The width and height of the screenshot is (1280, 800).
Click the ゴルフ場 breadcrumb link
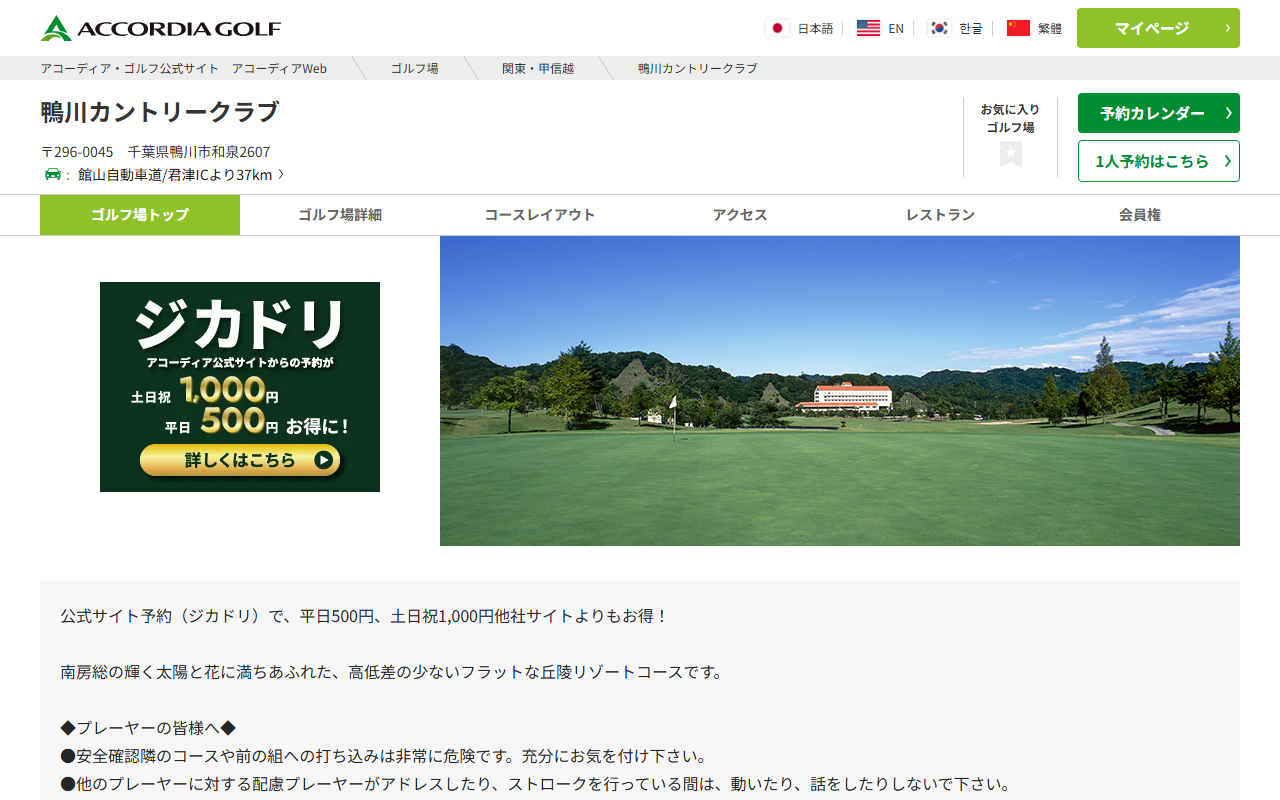click(x=414, y=68)
